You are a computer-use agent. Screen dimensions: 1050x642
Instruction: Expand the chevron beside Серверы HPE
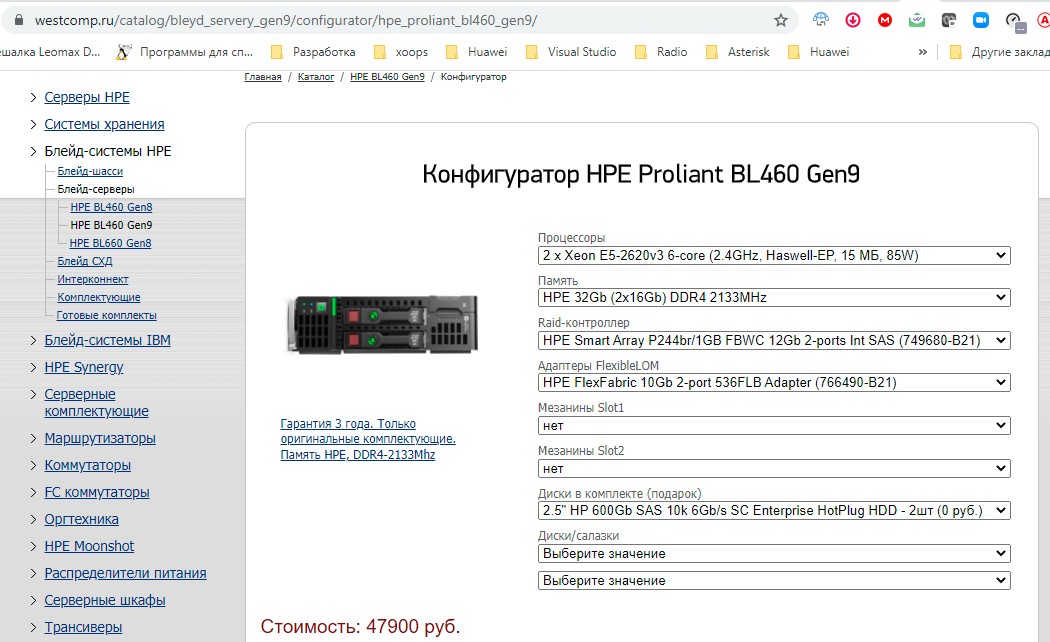33,98
